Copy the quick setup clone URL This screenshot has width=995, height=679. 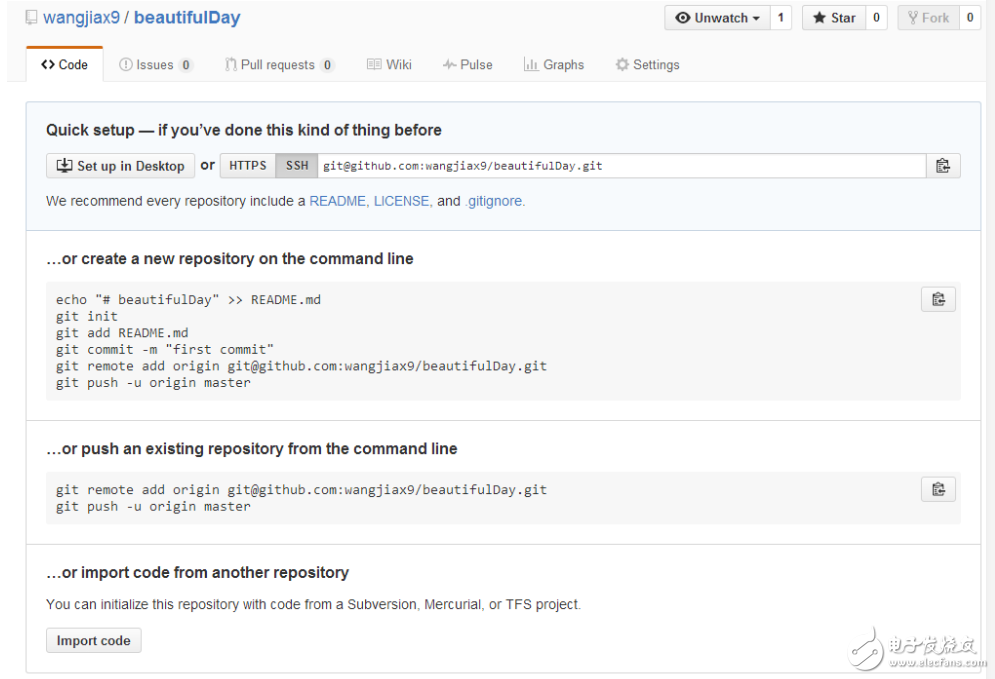click(942, 166)
